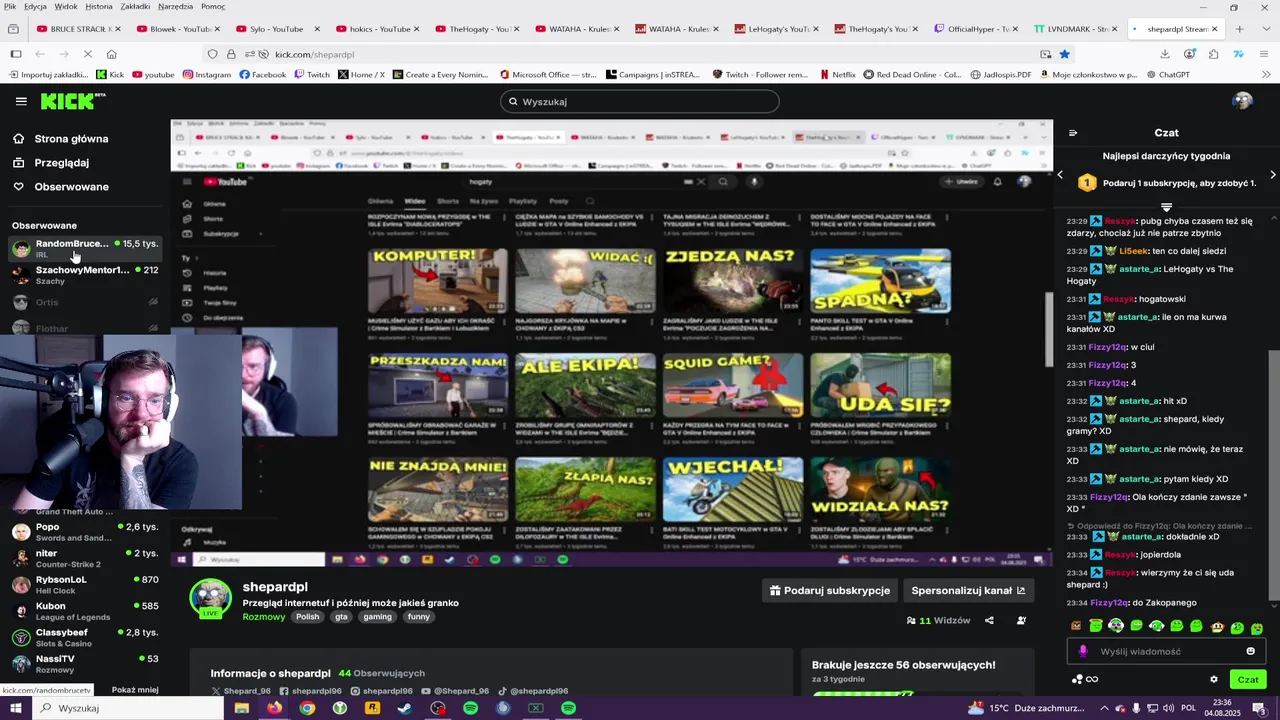Open @shepardpl96 TikTok link
1280x720 pixels.
533,691
